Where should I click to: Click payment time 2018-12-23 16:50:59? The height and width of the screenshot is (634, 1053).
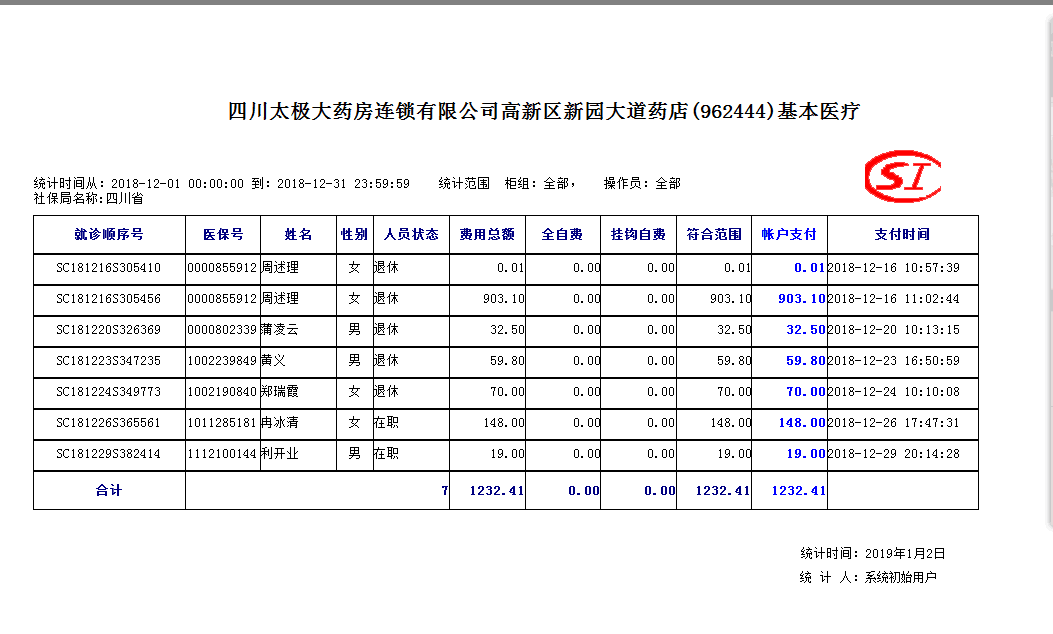[x=894, y=361]
